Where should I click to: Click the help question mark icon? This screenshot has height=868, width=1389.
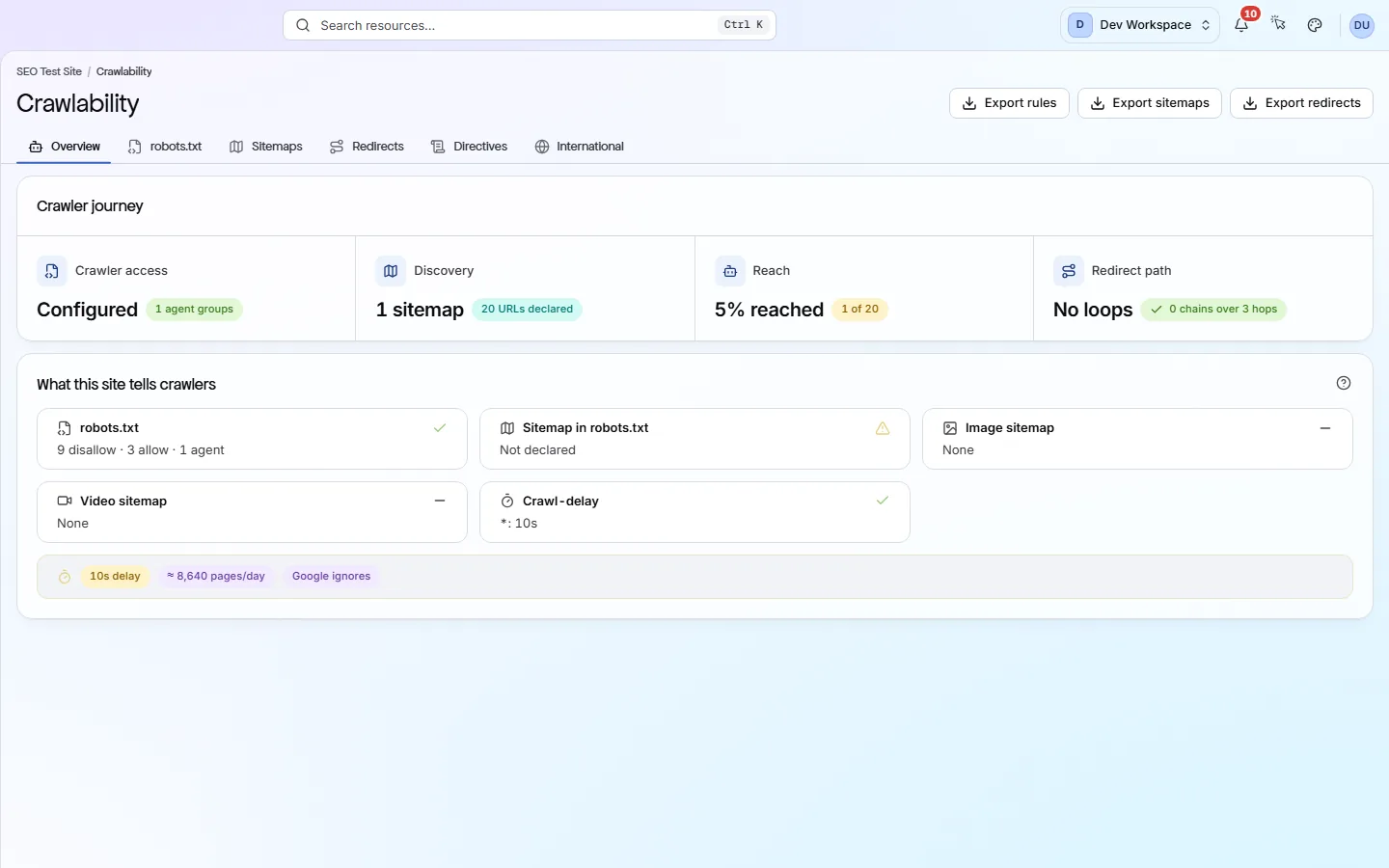pos(1344,383)
